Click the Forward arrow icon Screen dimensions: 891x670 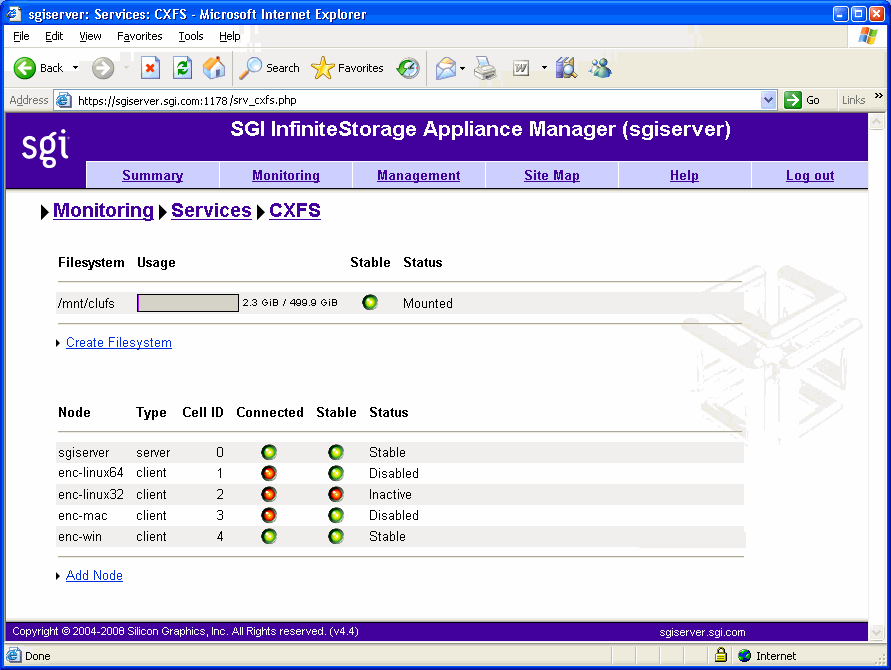103,68
